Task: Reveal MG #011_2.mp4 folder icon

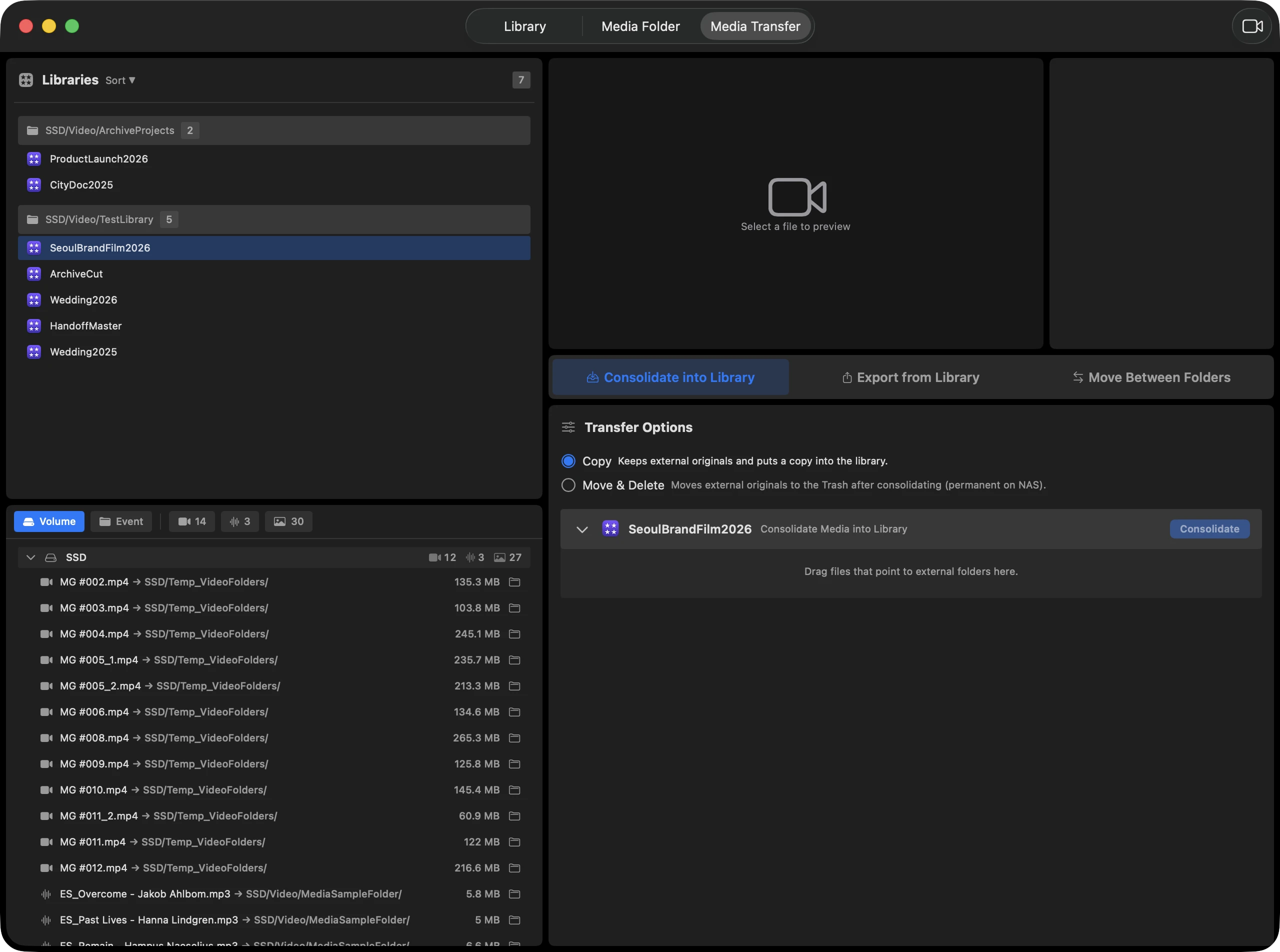Action: [x=514, y=816]
